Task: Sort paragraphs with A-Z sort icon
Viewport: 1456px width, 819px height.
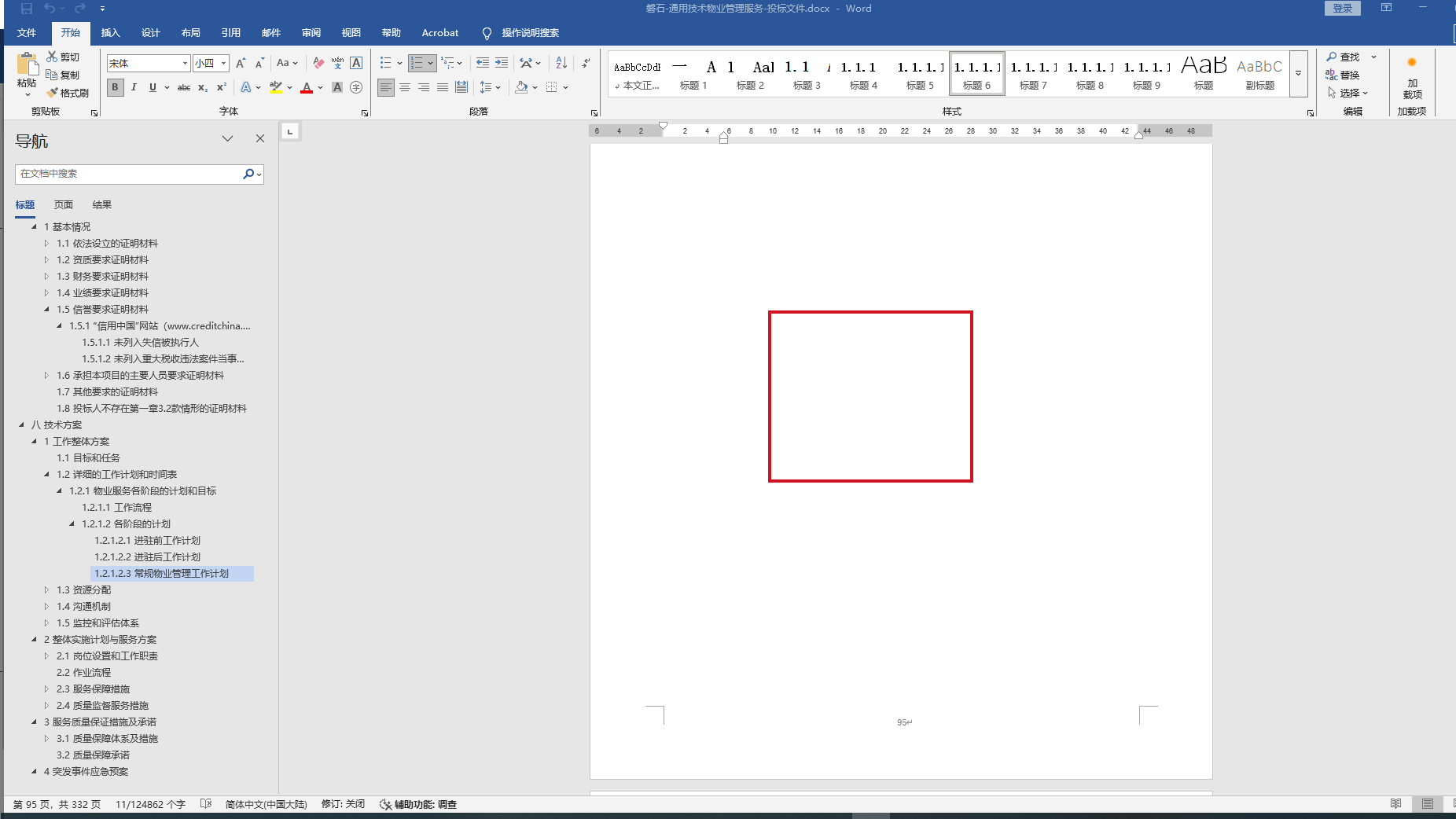Action: pyautogui.click(x=561, y=63)
